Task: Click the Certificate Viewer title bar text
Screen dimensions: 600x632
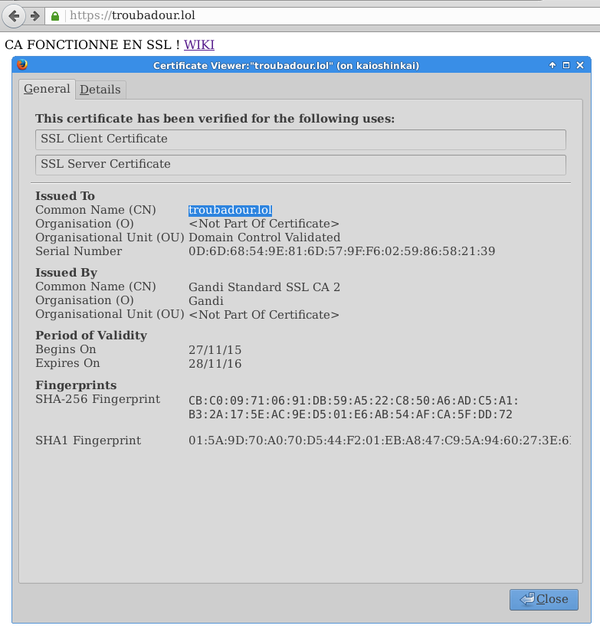Action: (285, 65)
